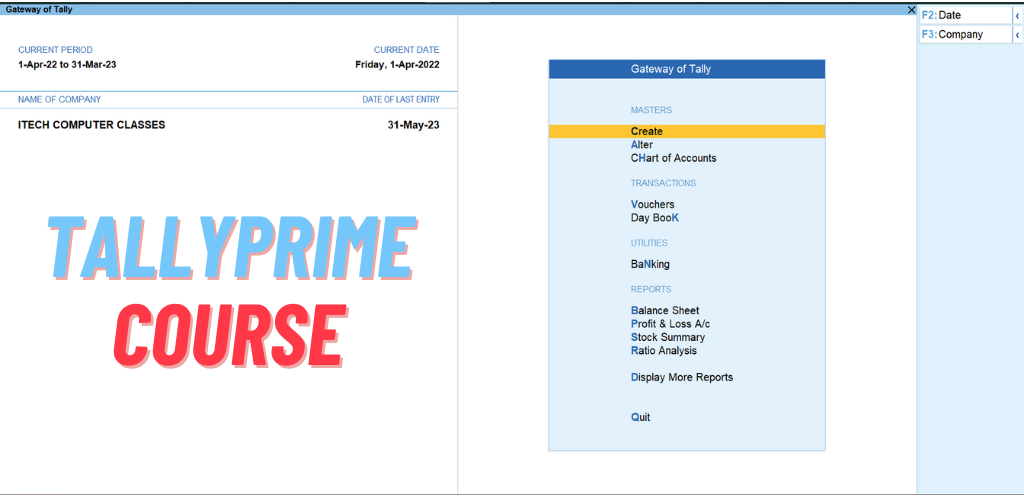Click the F2: Date button
The image size is (1024, 500).
[965, 15]
